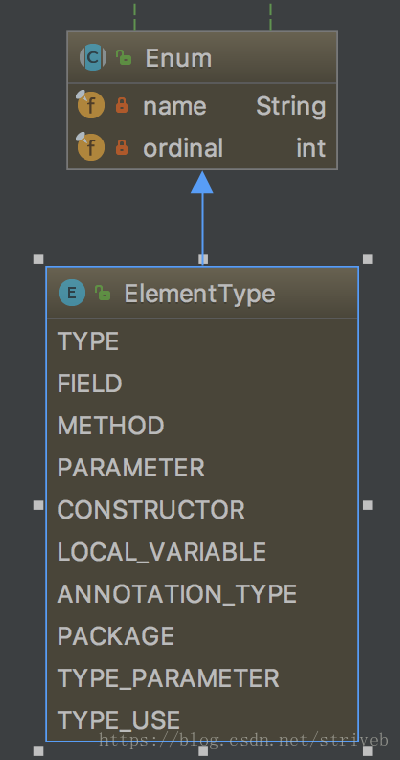Select the ANNOTATION_TYPE enum constant
The height and width of the screenshot is (760, 400).
(177, 594)
